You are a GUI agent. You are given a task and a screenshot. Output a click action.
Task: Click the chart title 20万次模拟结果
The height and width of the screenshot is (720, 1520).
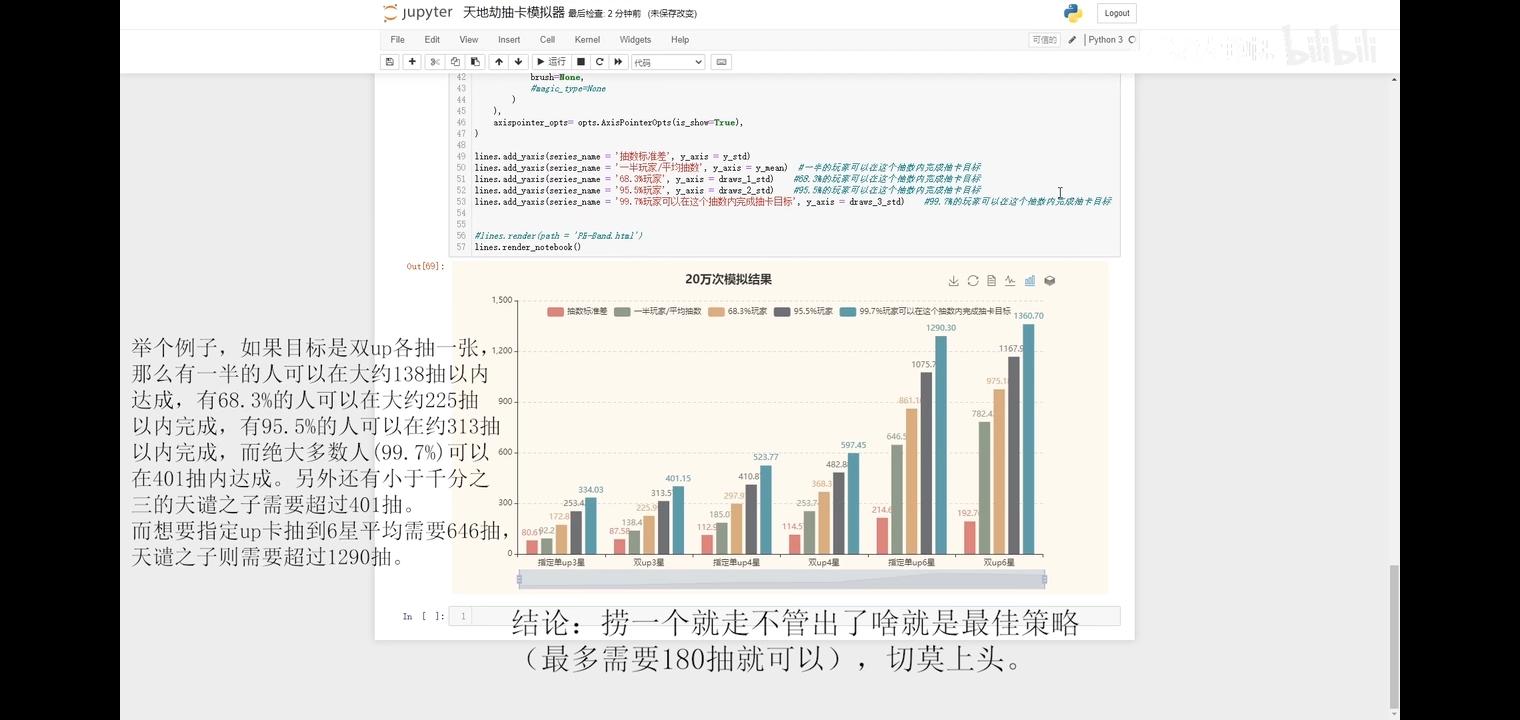[x=728, y=280]
